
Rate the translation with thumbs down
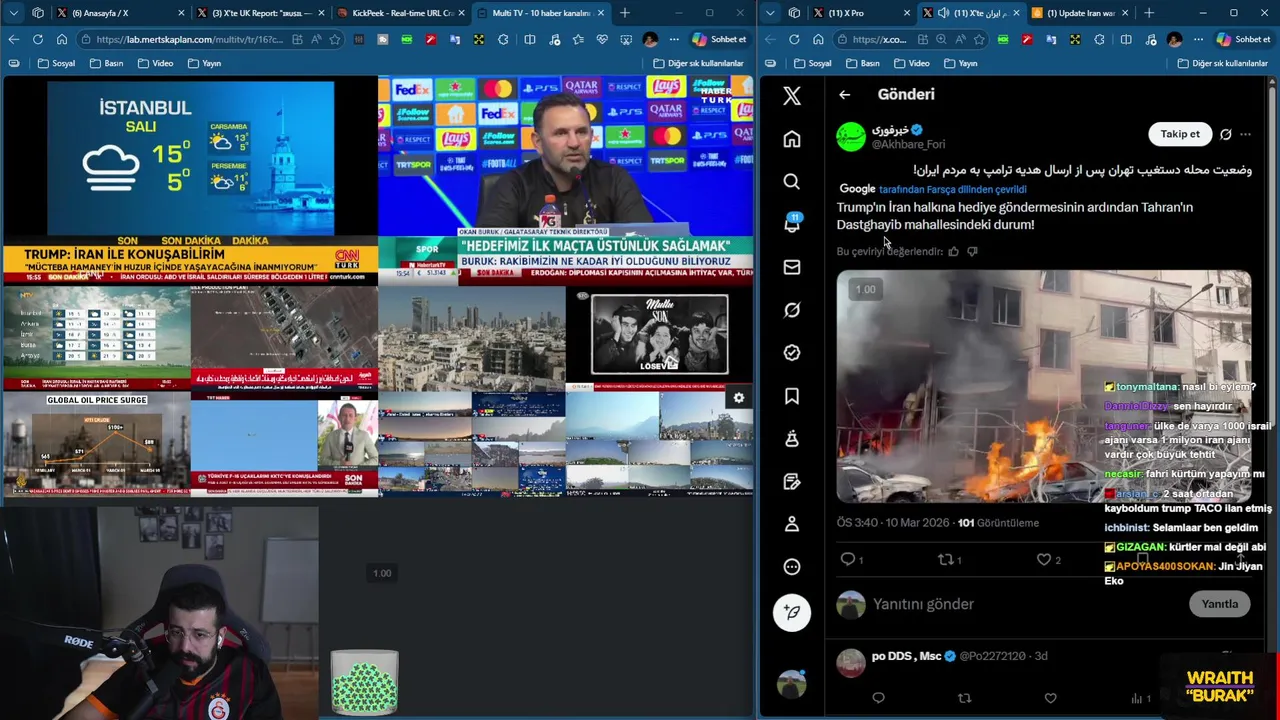click(972, 252)
